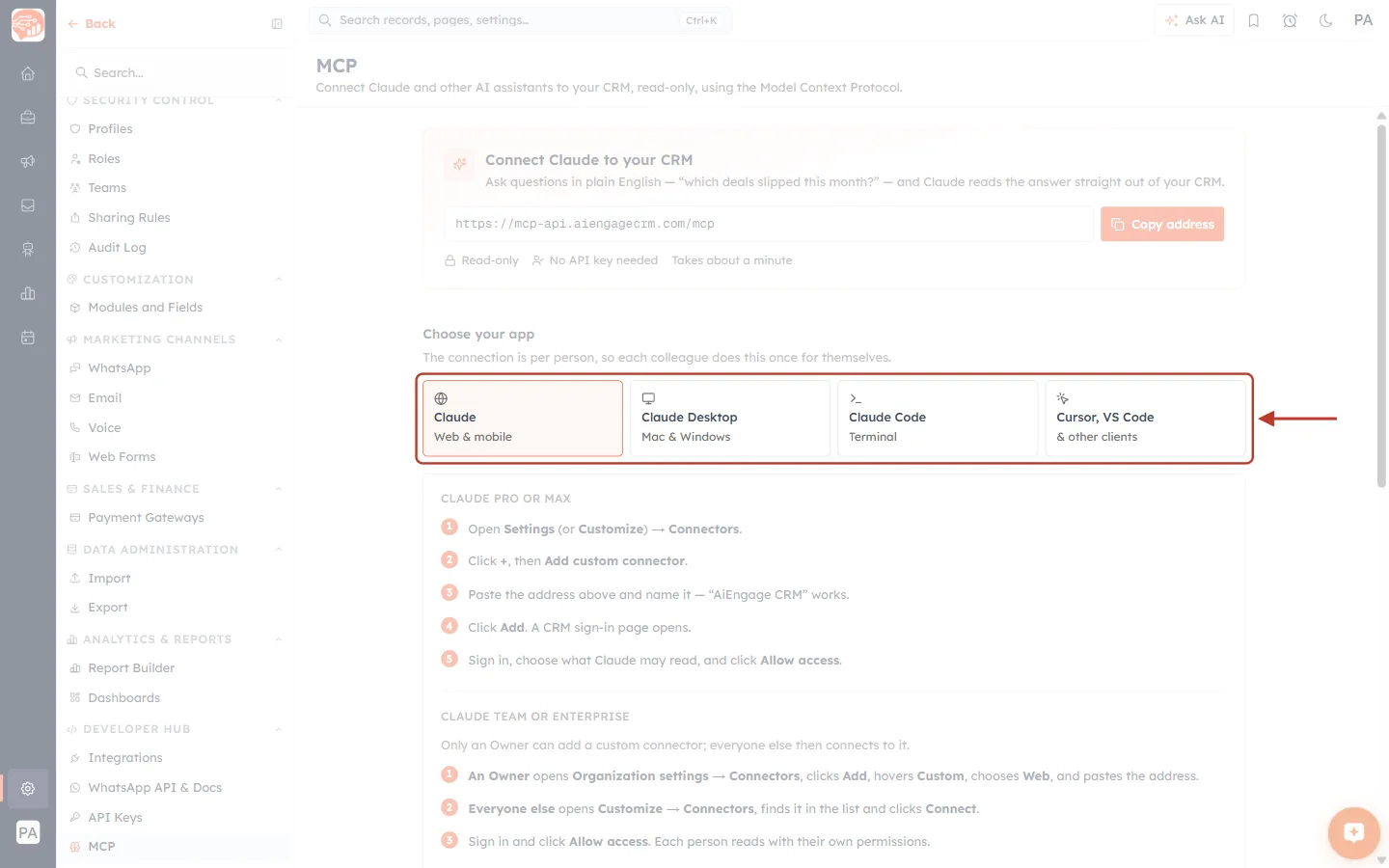Screen dimensions: 1389x868
Task: Collapse the settings sidebar panel icon
Action: point(277,24)
